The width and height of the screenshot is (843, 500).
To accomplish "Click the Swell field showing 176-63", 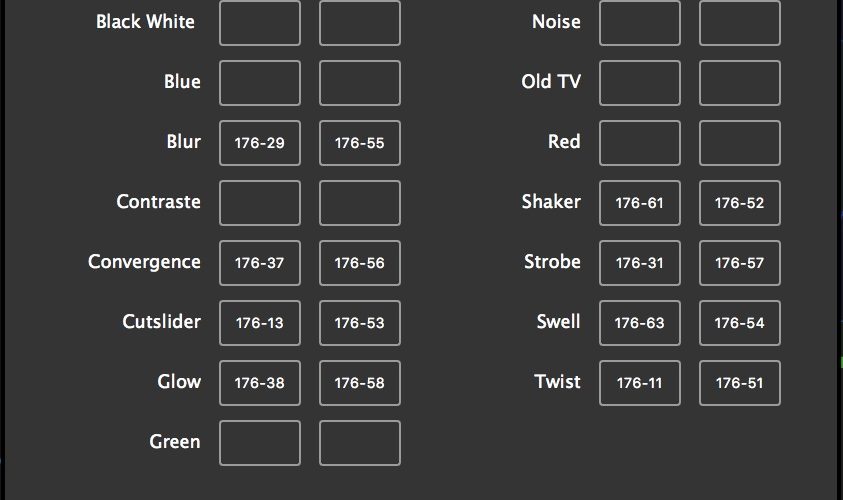I will click(640, 323).
